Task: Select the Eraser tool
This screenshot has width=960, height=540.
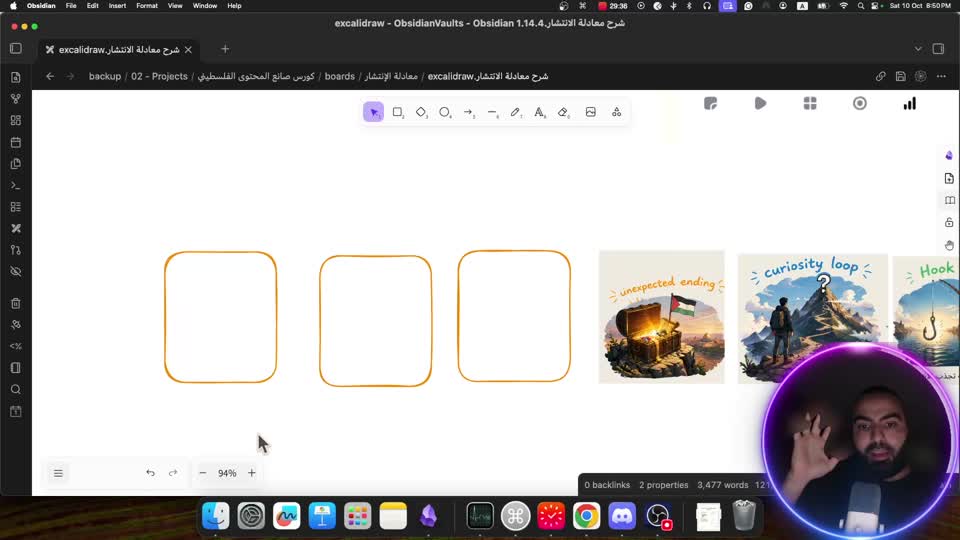Action: (563, 112)
